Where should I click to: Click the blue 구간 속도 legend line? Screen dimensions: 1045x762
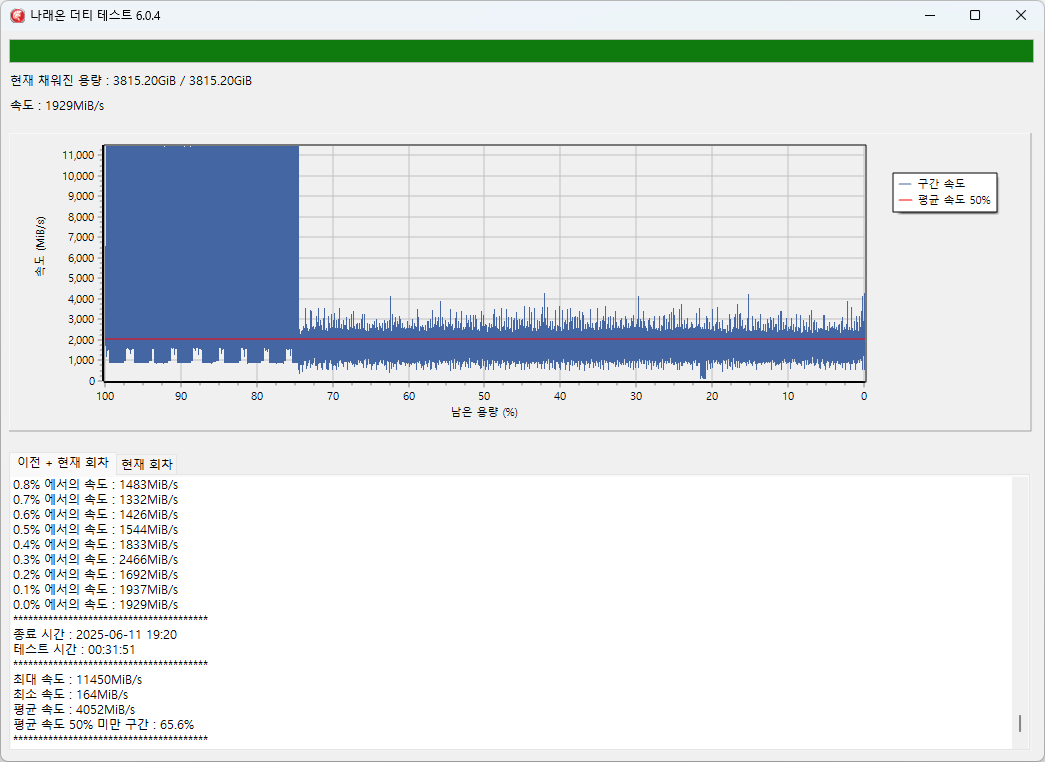pos(905,184)
